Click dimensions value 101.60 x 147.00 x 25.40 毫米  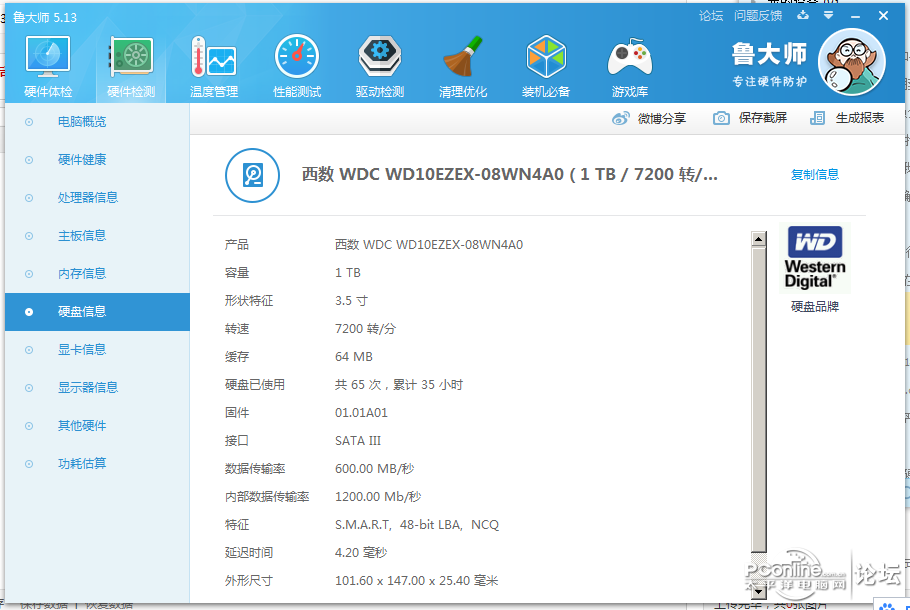coord(416,581)
